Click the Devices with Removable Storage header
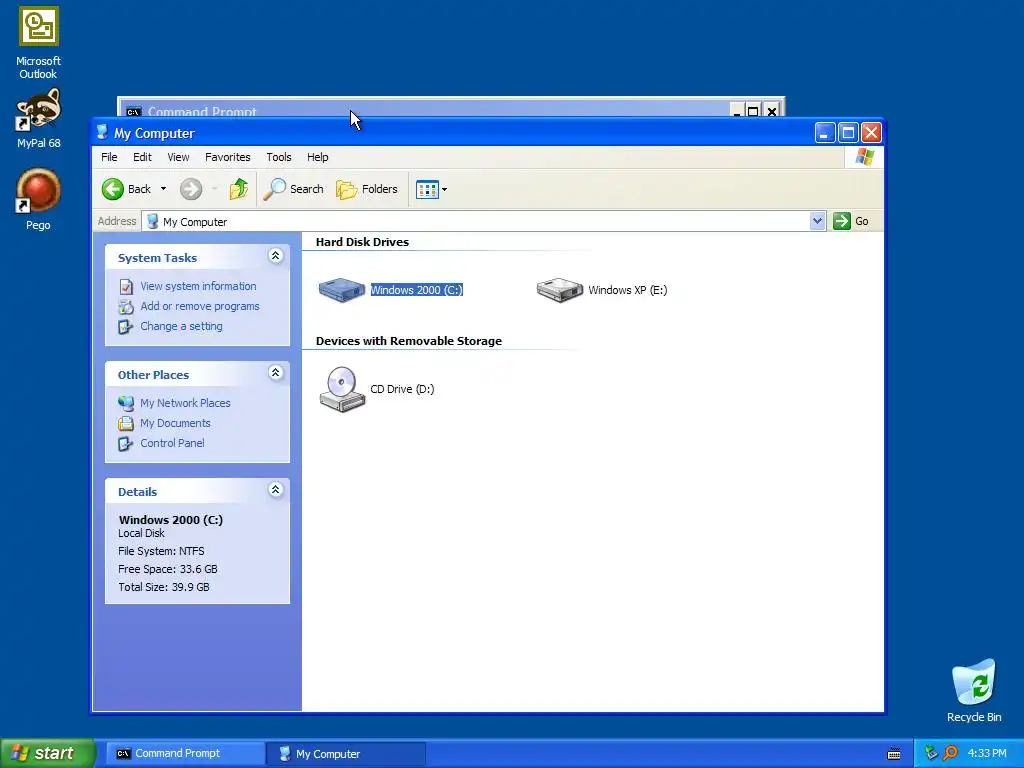This screenshot has width=1024, height=768. (x=409, y=342)
